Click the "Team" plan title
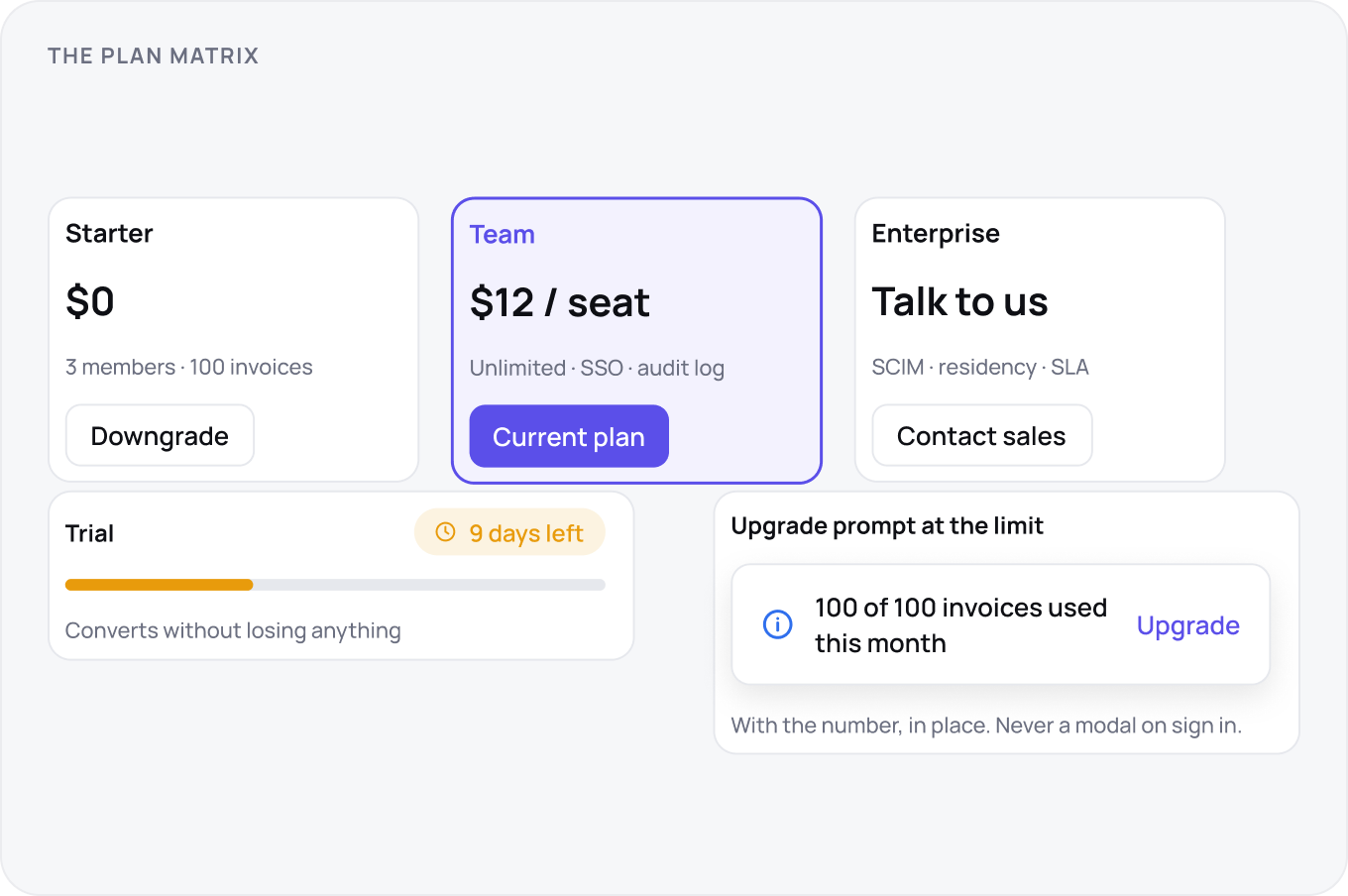 click(503, 234)
